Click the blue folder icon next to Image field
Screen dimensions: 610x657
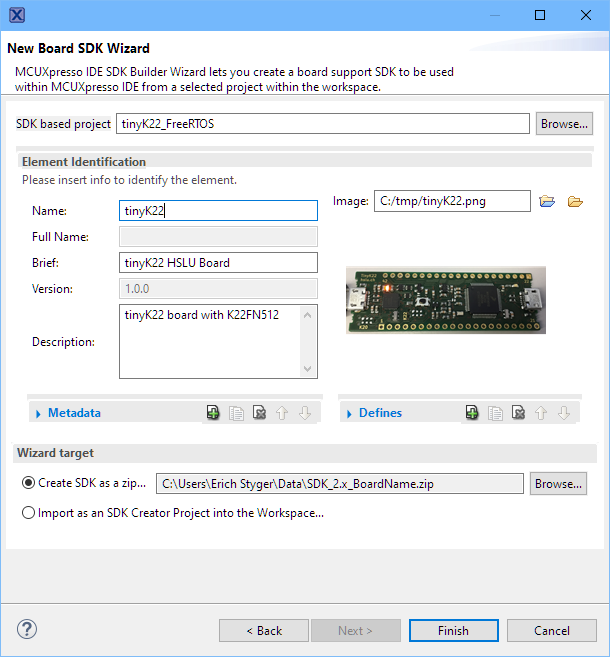(x=547, y=202)
